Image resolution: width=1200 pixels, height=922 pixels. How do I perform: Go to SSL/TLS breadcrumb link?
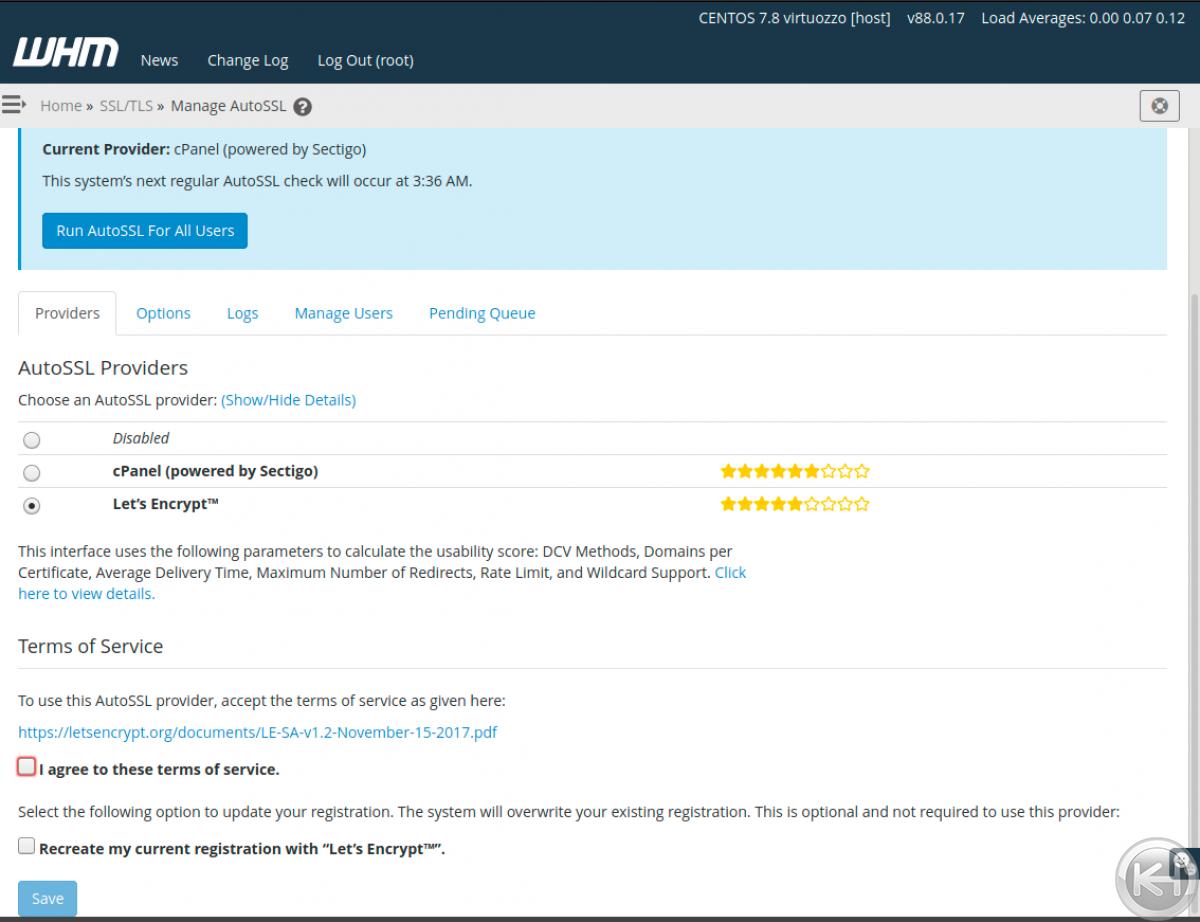click(126, 105)
